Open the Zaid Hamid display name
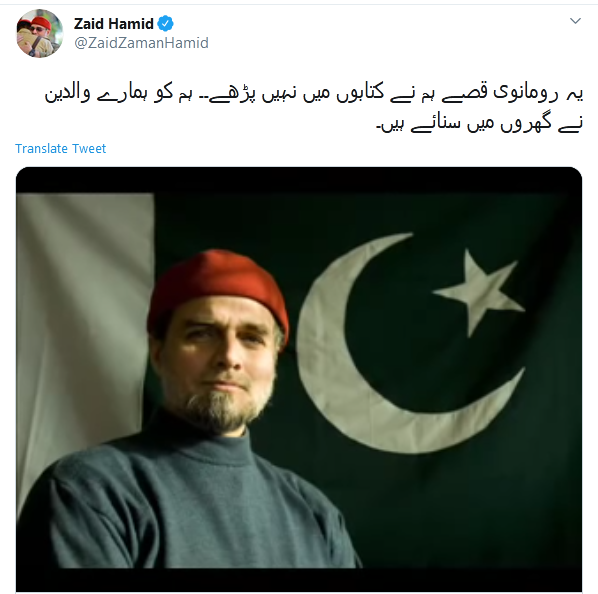 coord(114,24)
